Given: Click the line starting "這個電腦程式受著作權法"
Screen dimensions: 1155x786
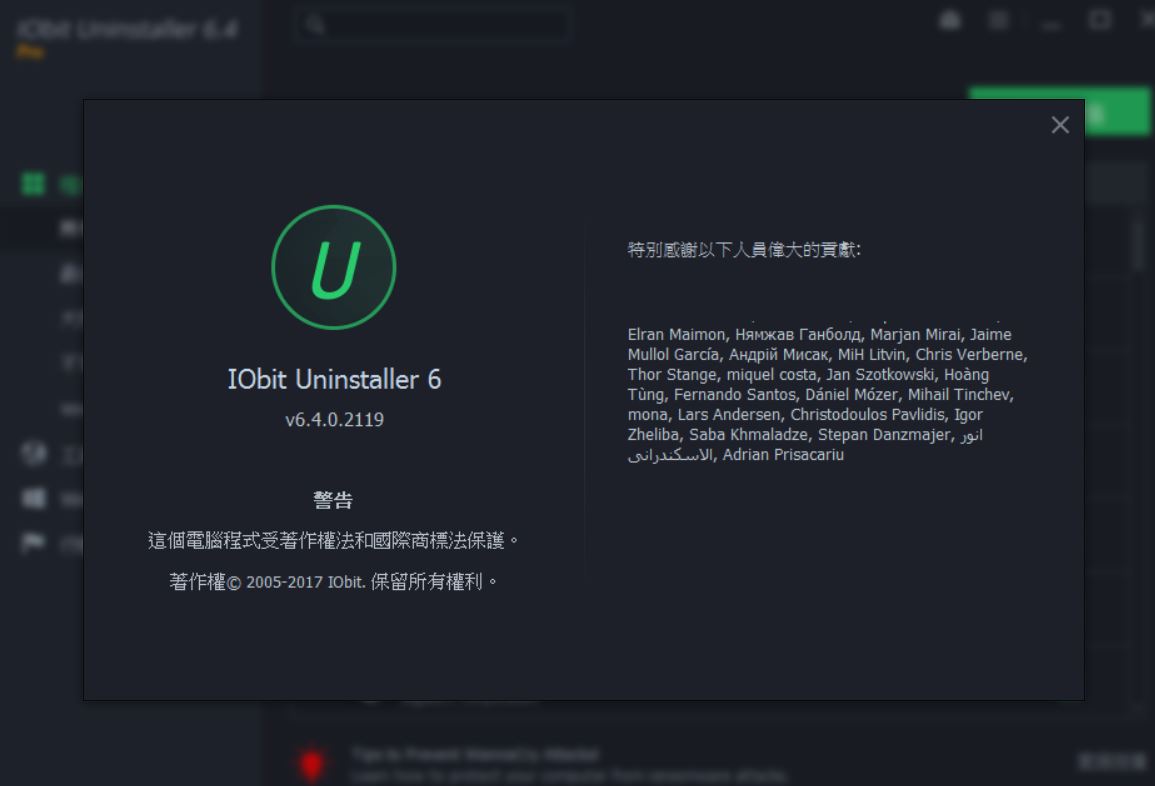Looking at the screenshot, I should click(x=334, y=541).
